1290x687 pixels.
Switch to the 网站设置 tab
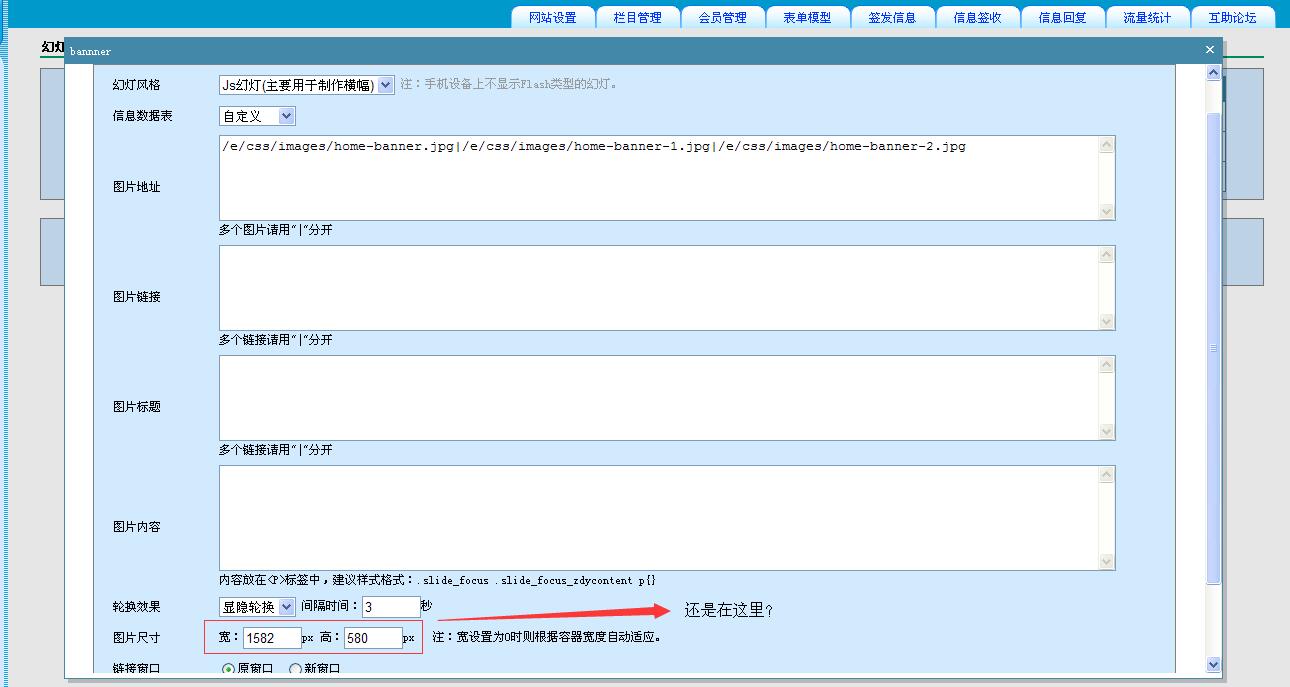pos(553,18)
